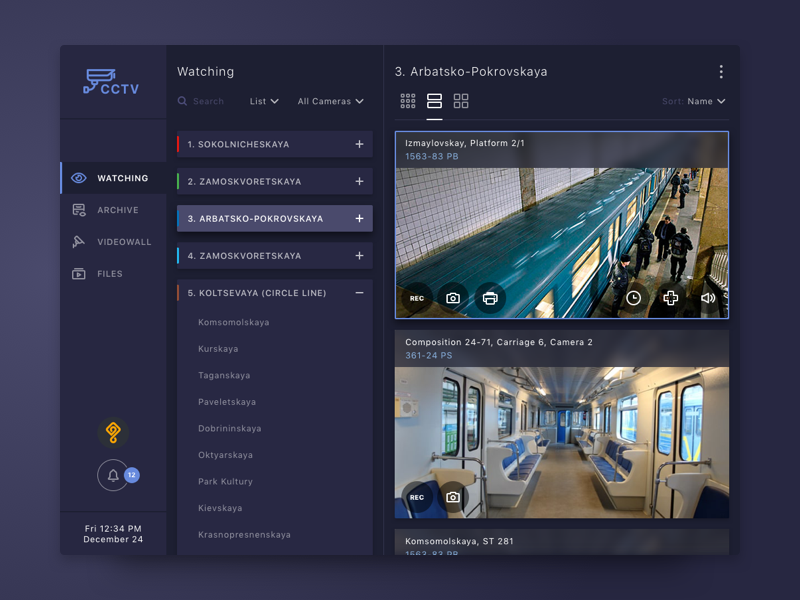The image size is (800, 600).
Task: Click the pan-move control on first camera
Action: coord(671,298)
